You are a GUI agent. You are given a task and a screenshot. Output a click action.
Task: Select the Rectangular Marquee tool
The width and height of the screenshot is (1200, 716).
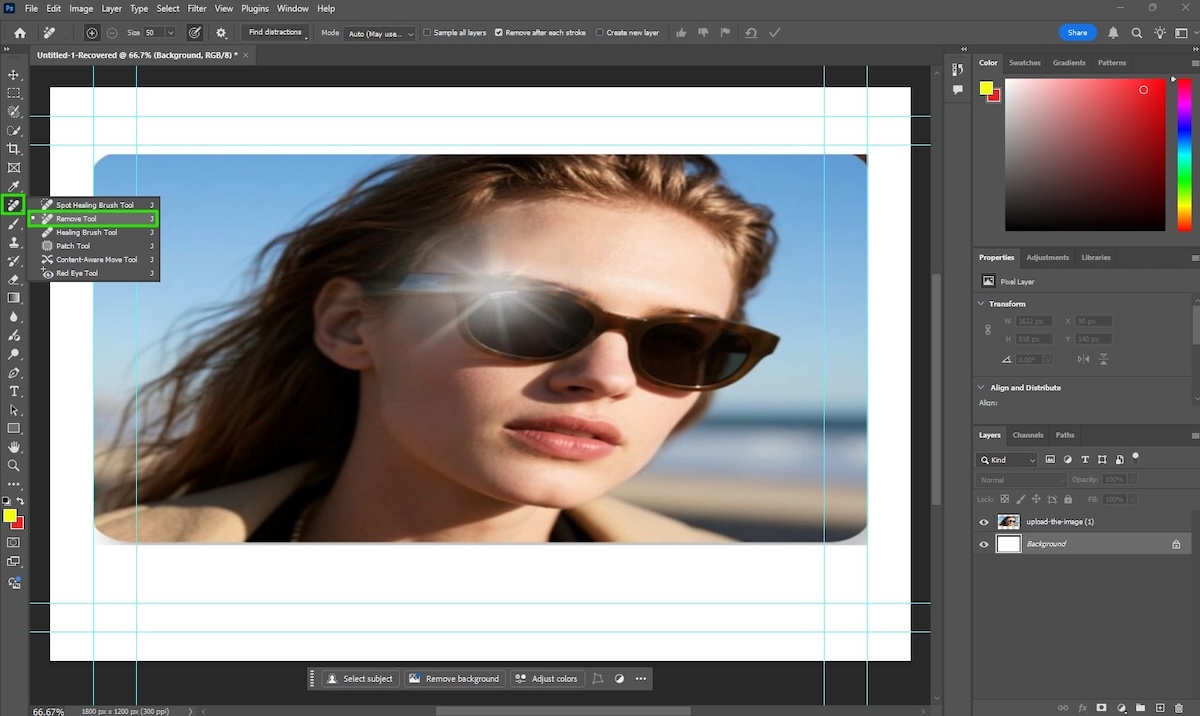14,93
